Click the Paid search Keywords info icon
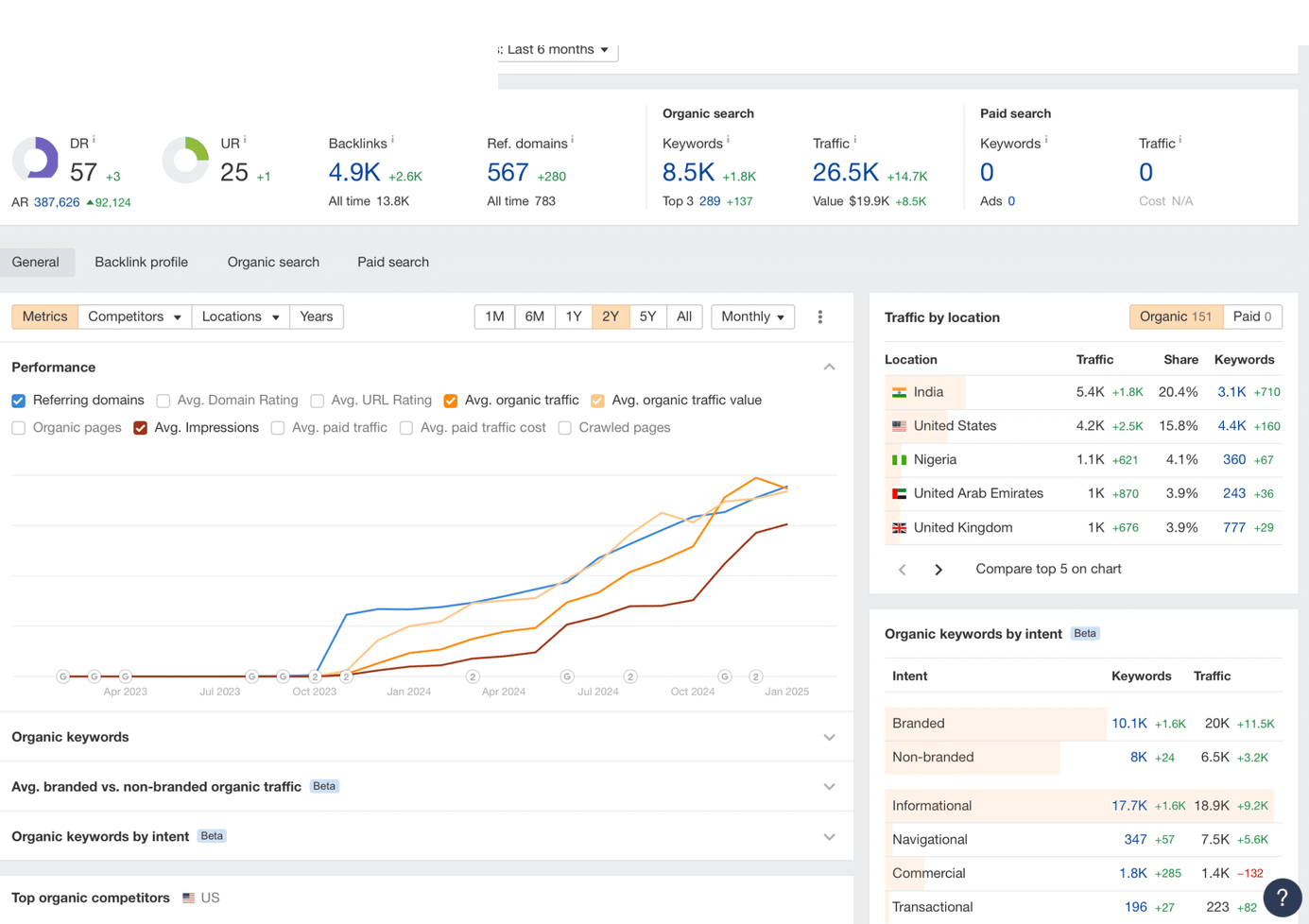The width and height of the screenshot is (1309, 924). (x=1046, y=140)
